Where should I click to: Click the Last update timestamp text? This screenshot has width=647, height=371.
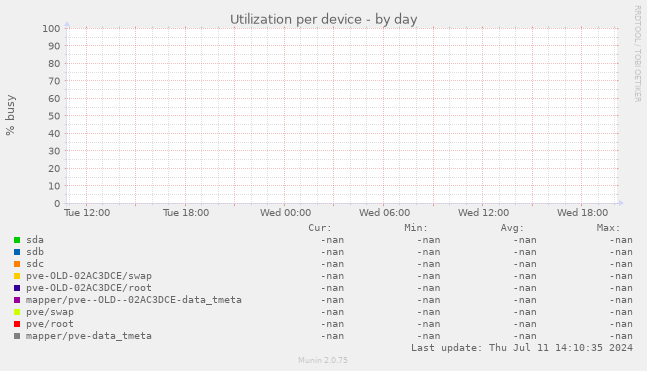click(x=522, y=348)
